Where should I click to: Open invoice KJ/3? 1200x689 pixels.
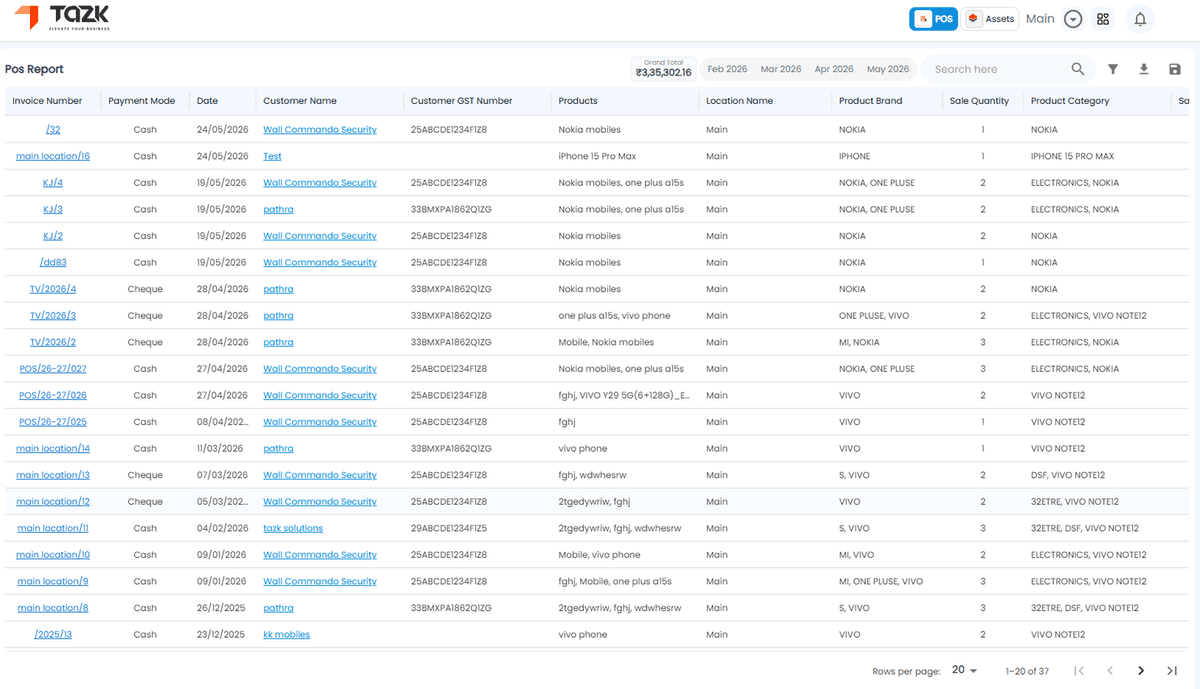53,210
